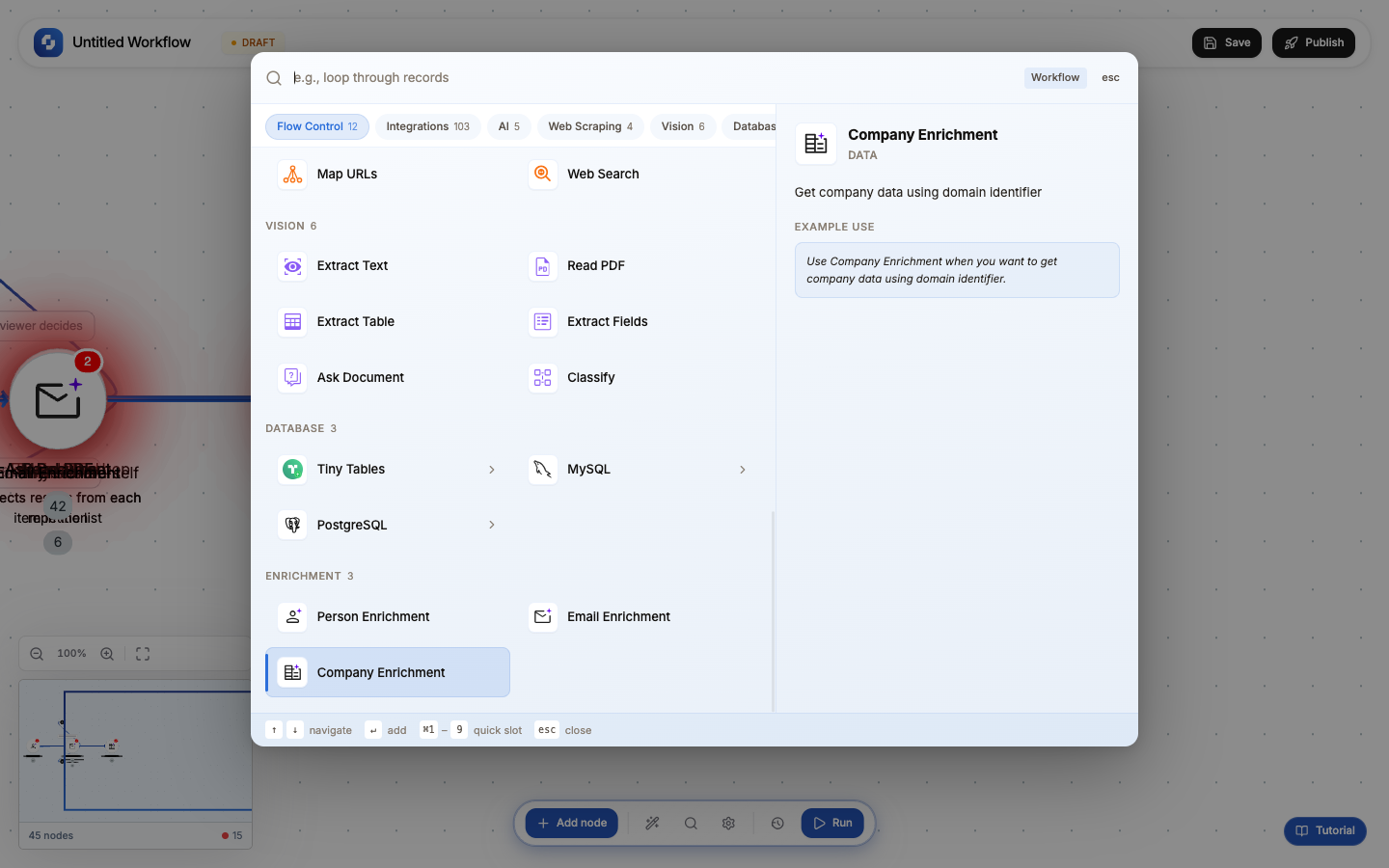
Task: Switch to the Web Scraping tab
Action: [590, 126]
